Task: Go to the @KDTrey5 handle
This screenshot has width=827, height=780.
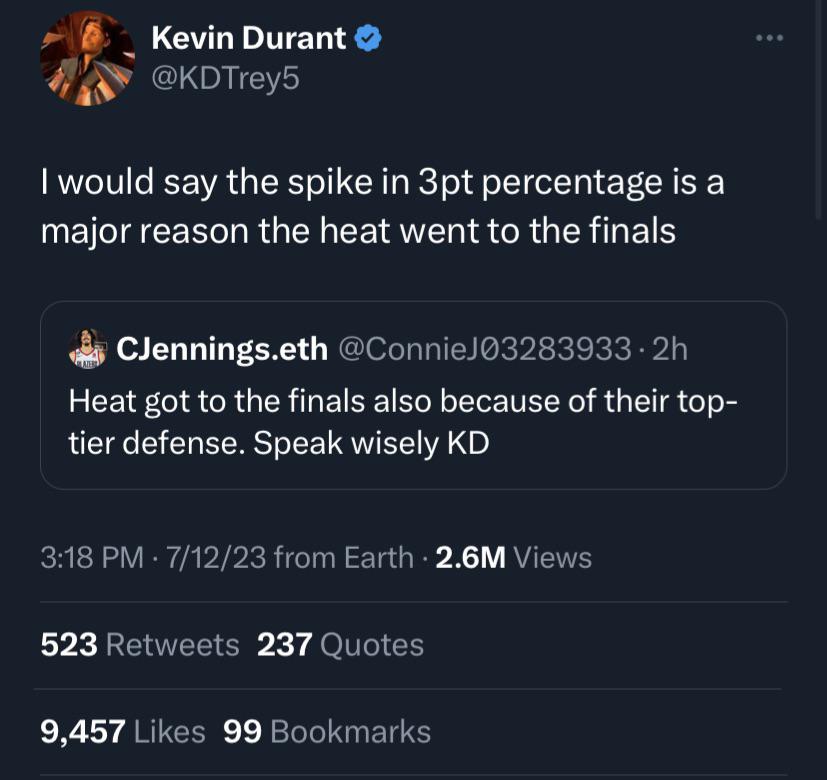Action: pyautogui.click(x=224, y=78)
